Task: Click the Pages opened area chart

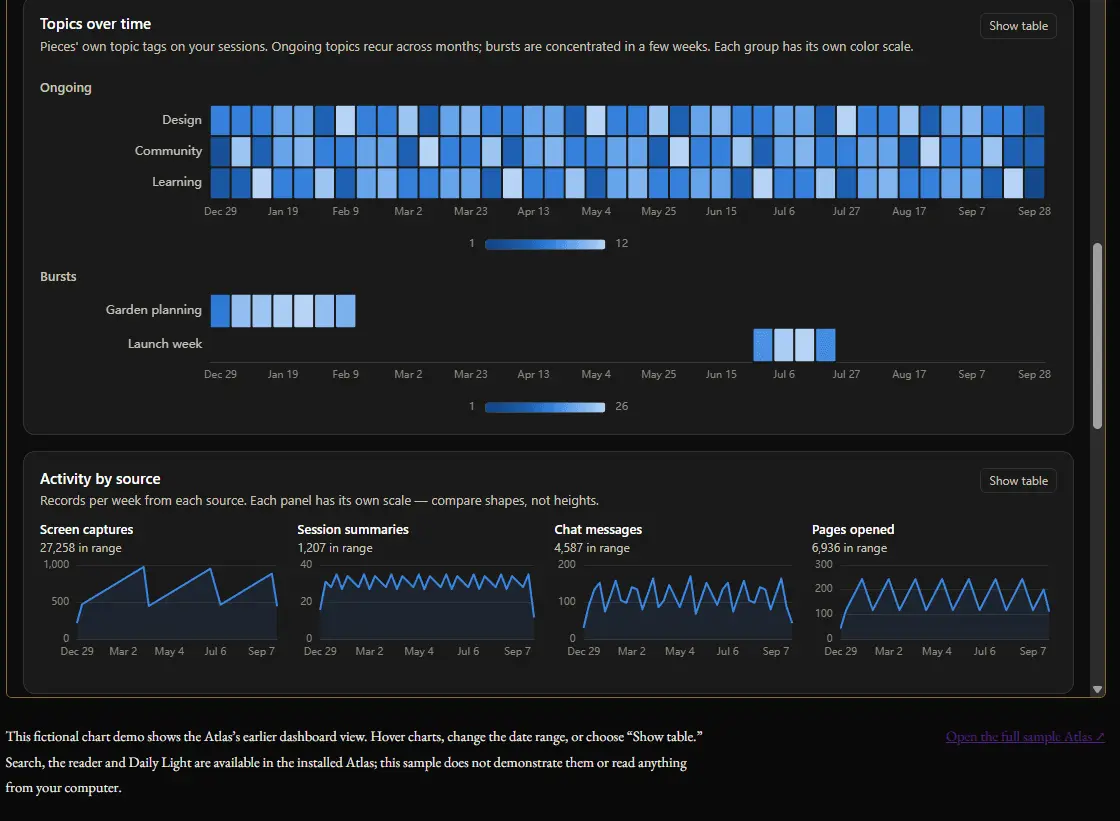Action: coord(945,602)
